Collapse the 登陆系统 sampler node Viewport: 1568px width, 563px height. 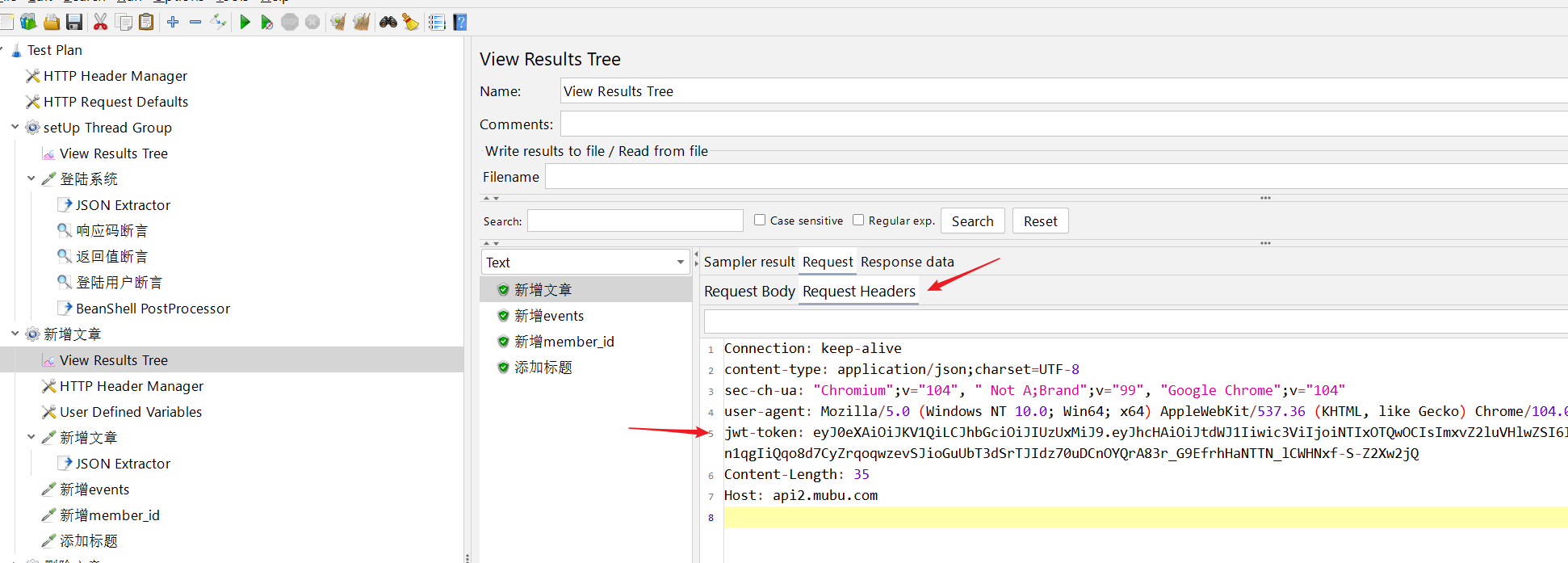pos(31,179)
